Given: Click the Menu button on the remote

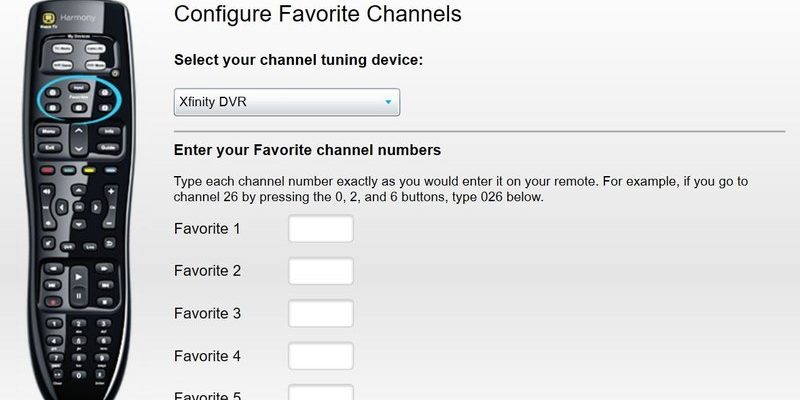Looking at the screenshot, I should 48,132.
